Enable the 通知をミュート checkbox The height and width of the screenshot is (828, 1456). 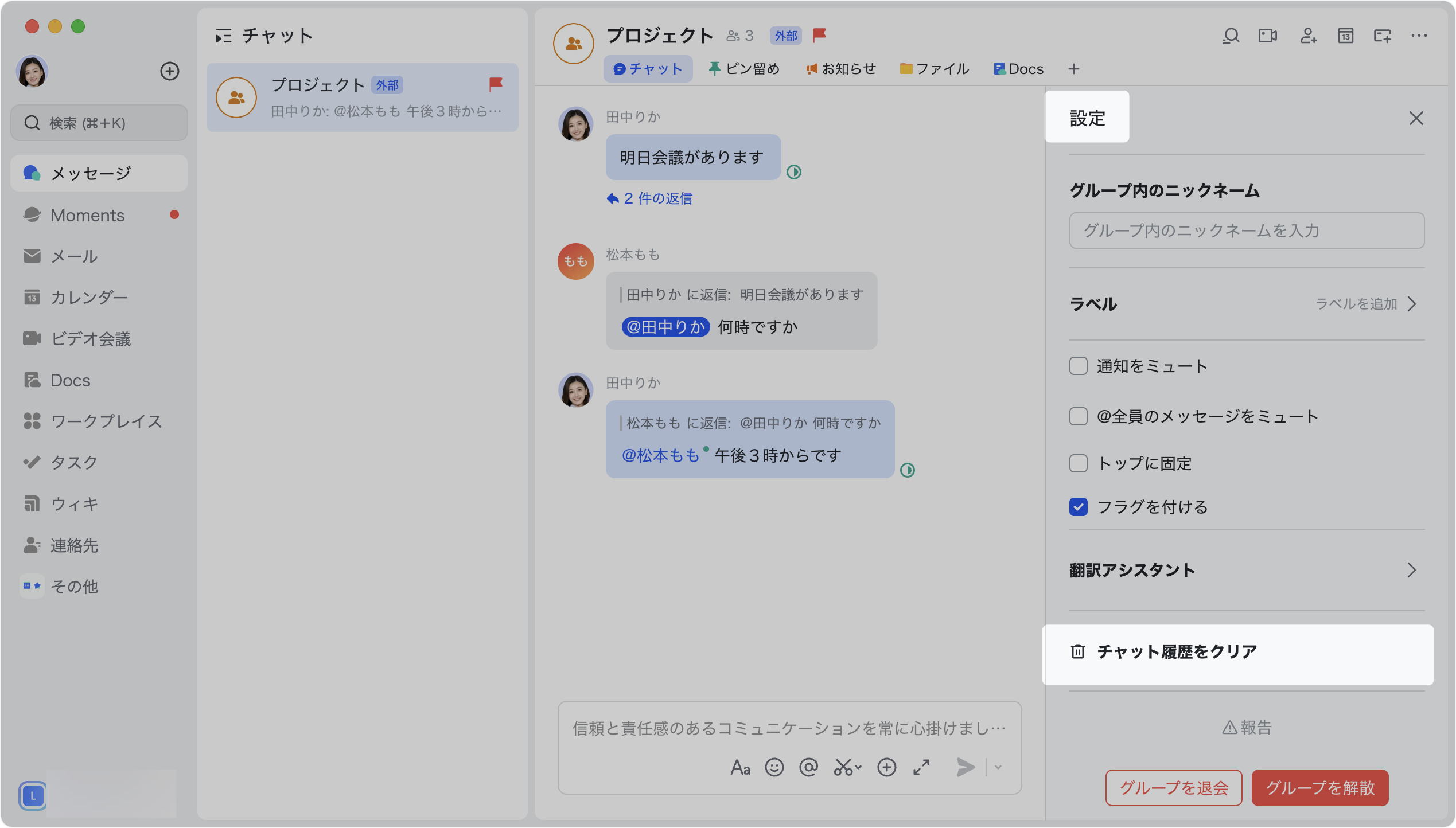pos(1078,365)
